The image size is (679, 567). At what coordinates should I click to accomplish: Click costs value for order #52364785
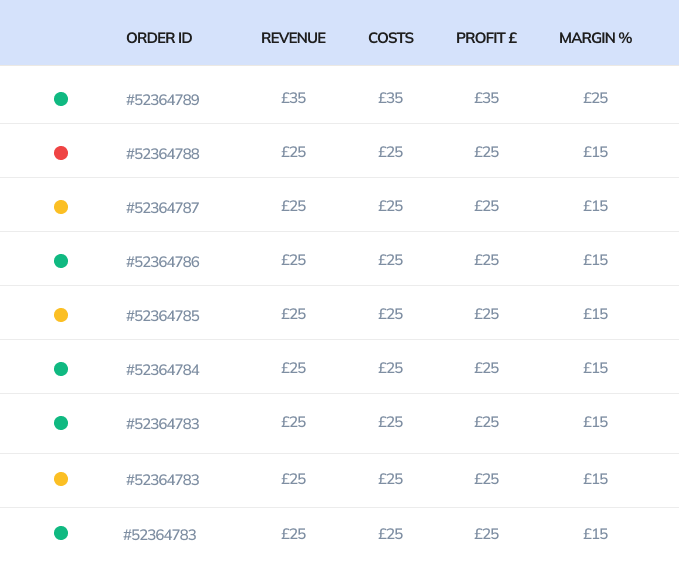coord(391,314)
